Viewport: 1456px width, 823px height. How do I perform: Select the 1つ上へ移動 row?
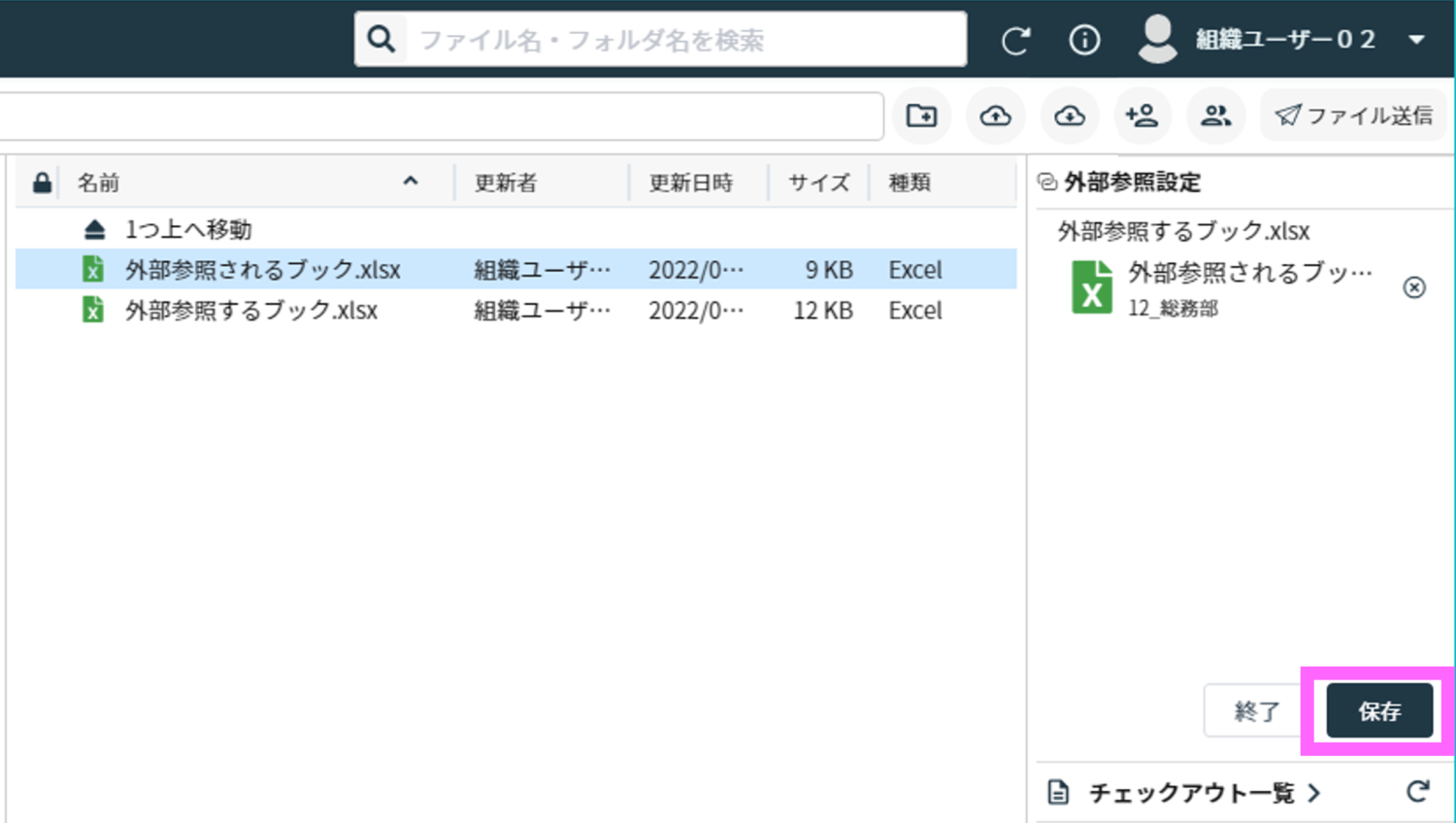(x=516, y=229)
